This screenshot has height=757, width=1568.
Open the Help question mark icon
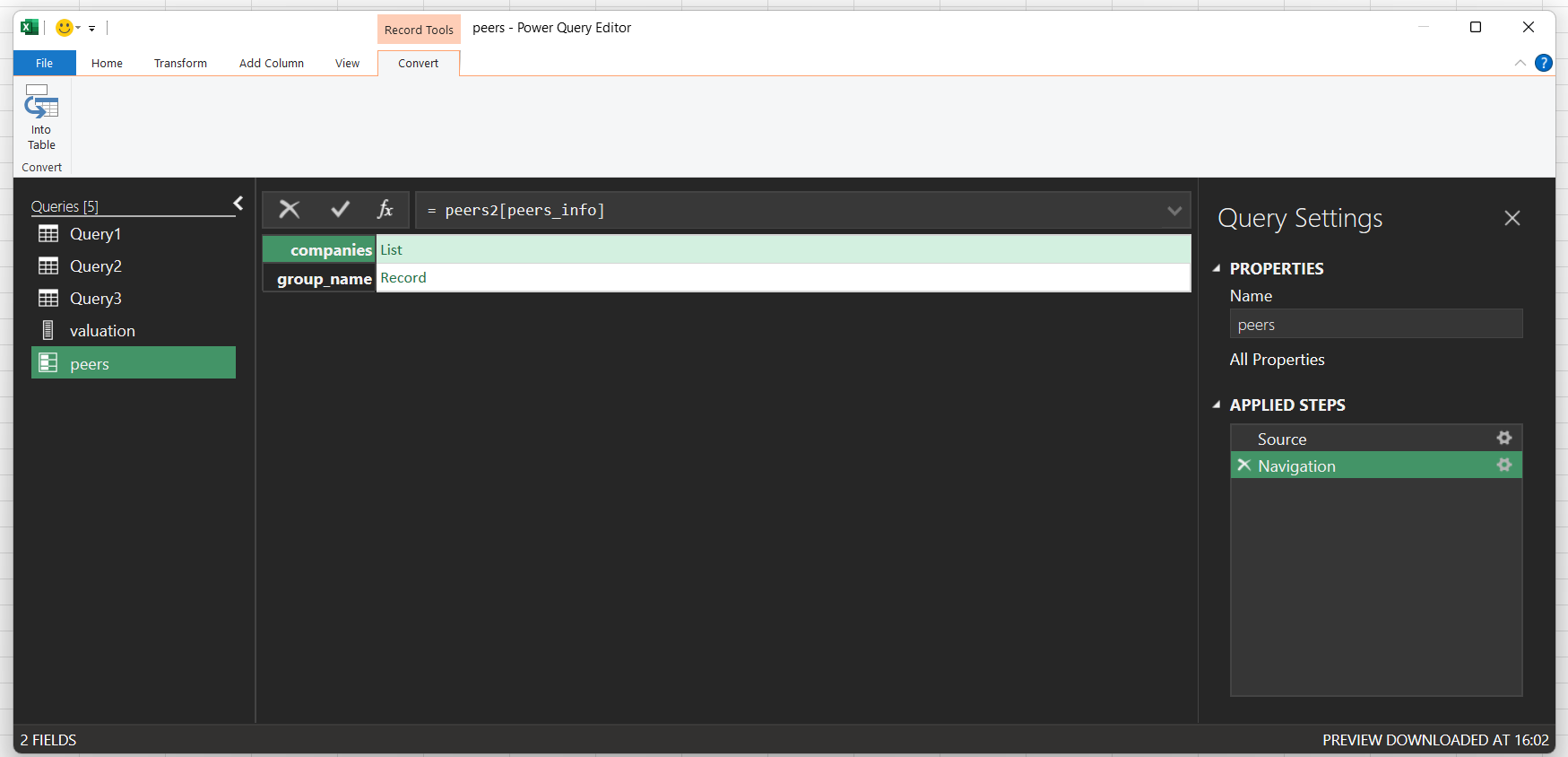coord(1543,63)
